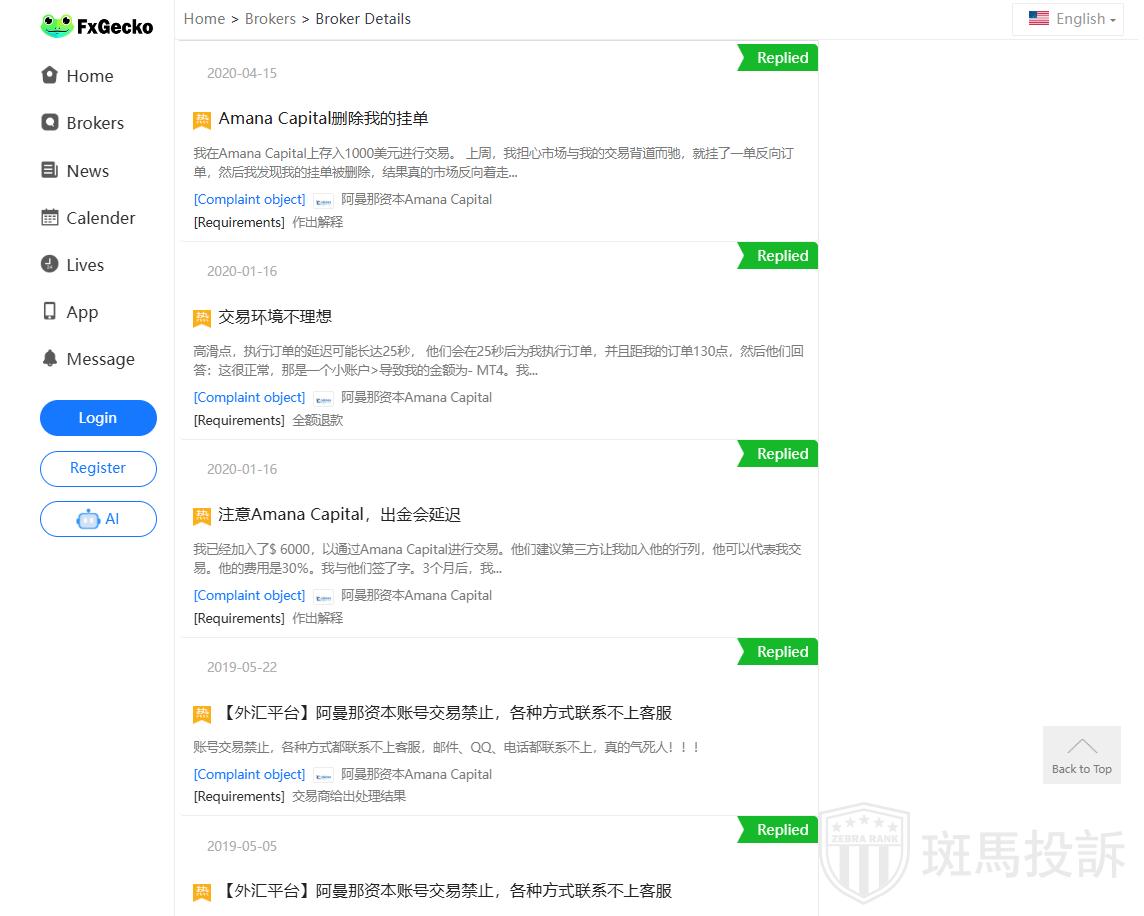The image size is (1144, 916).
Task: Open the News section icon
Action: coord(49,170)
